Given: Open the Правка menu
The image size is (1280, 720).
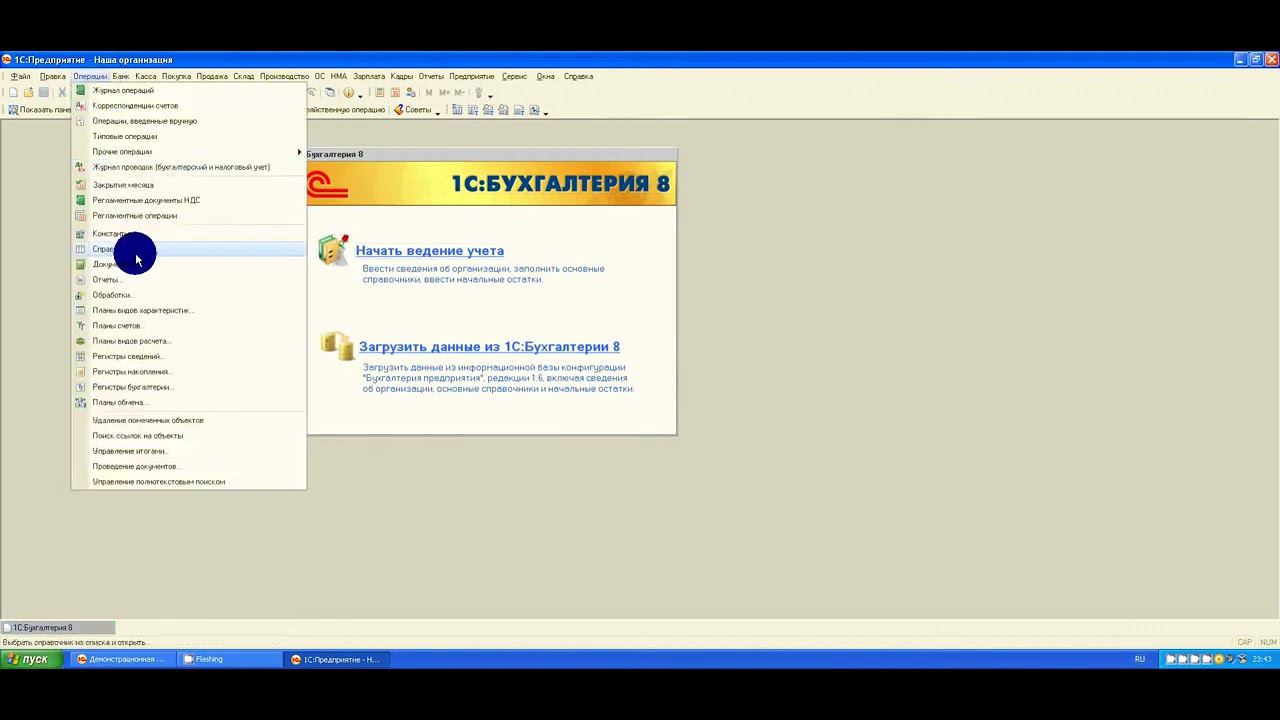Looking at the screenshot, I should (52, 76).
